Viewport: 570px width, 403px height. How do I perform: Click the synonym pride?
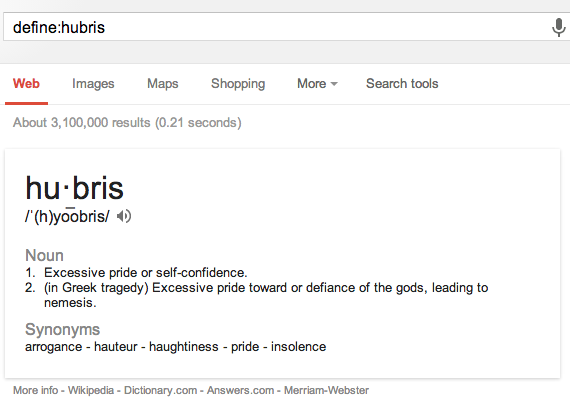coord(245,347)
